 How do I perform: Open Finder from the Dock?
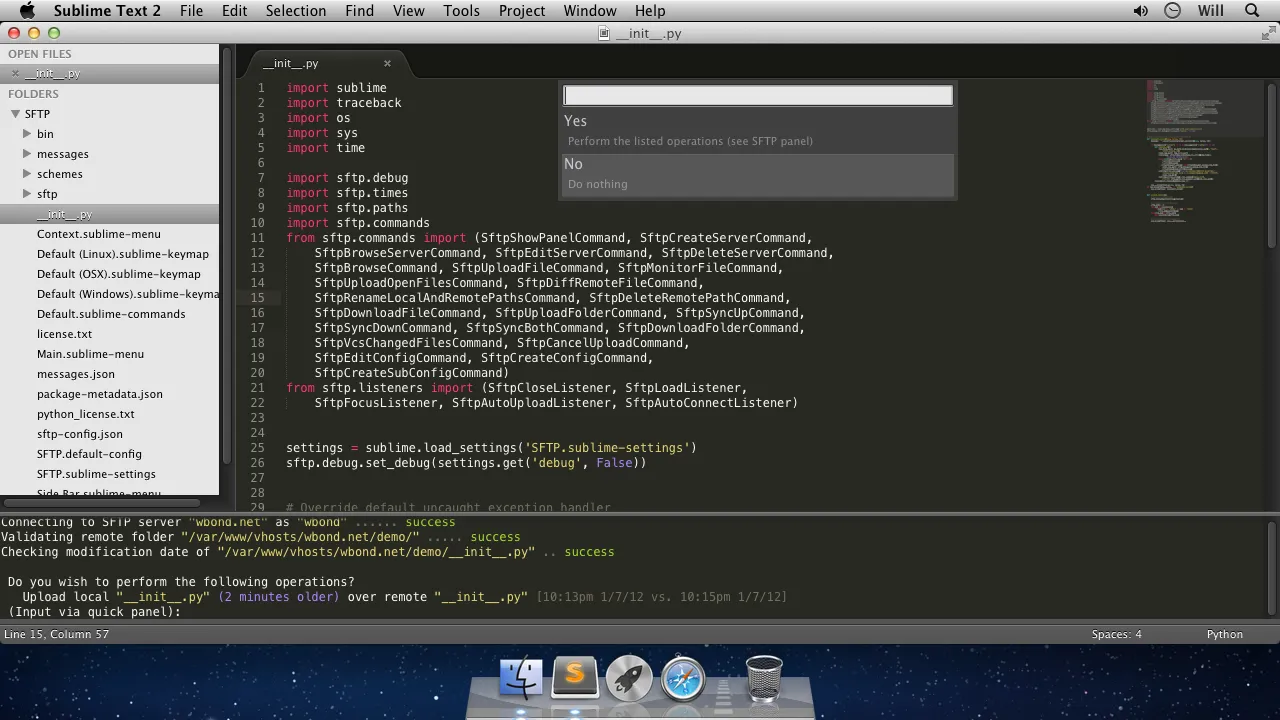click(x=521, y=679)
